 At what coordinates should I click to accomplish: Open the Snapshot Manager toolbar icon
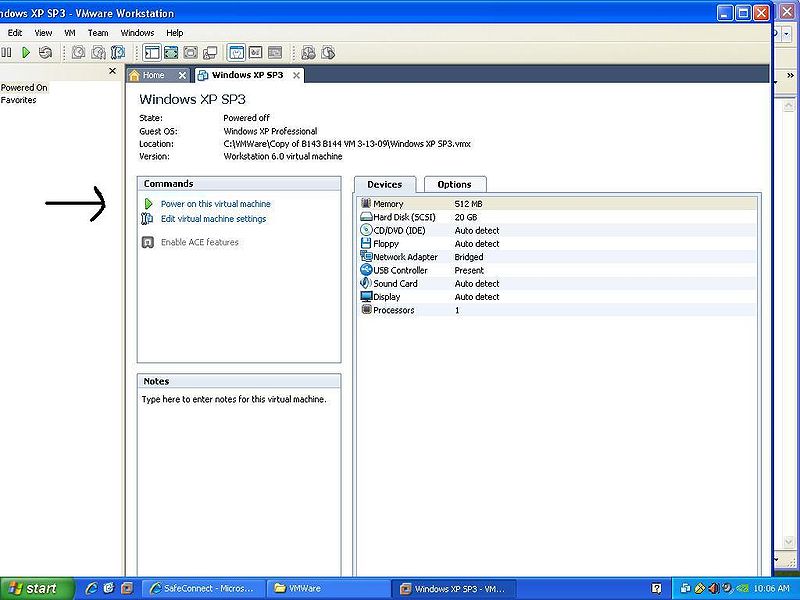point(118,53)
